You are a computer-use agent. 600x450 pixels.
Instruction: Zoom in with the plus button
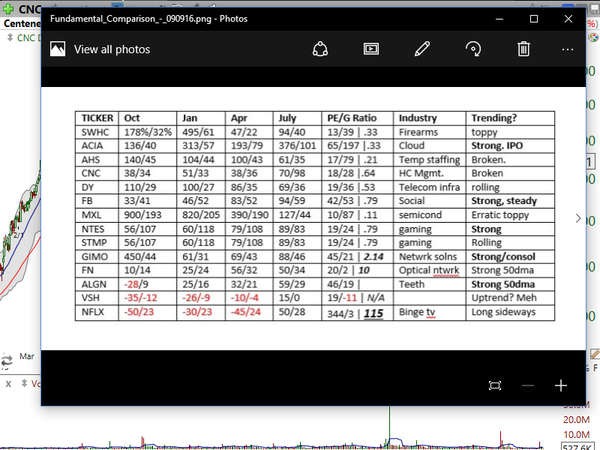coord(561,385)
